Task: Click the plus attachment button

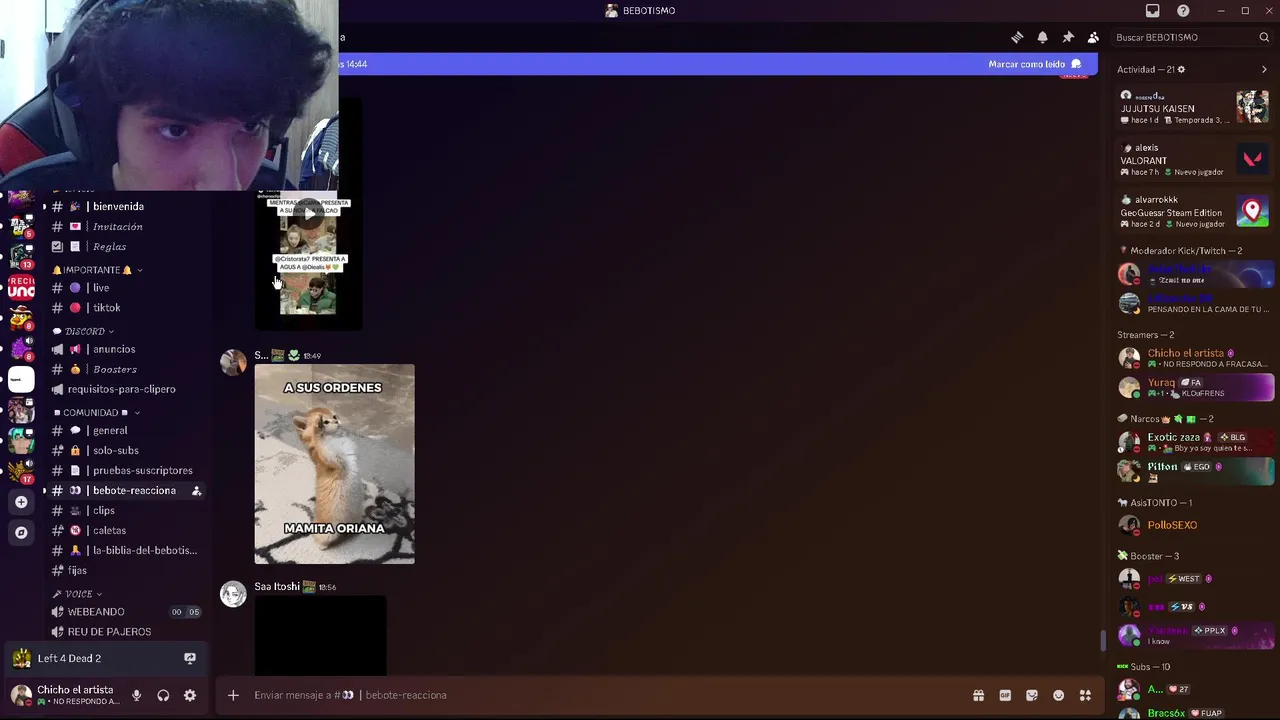Action: pos(233,695)
